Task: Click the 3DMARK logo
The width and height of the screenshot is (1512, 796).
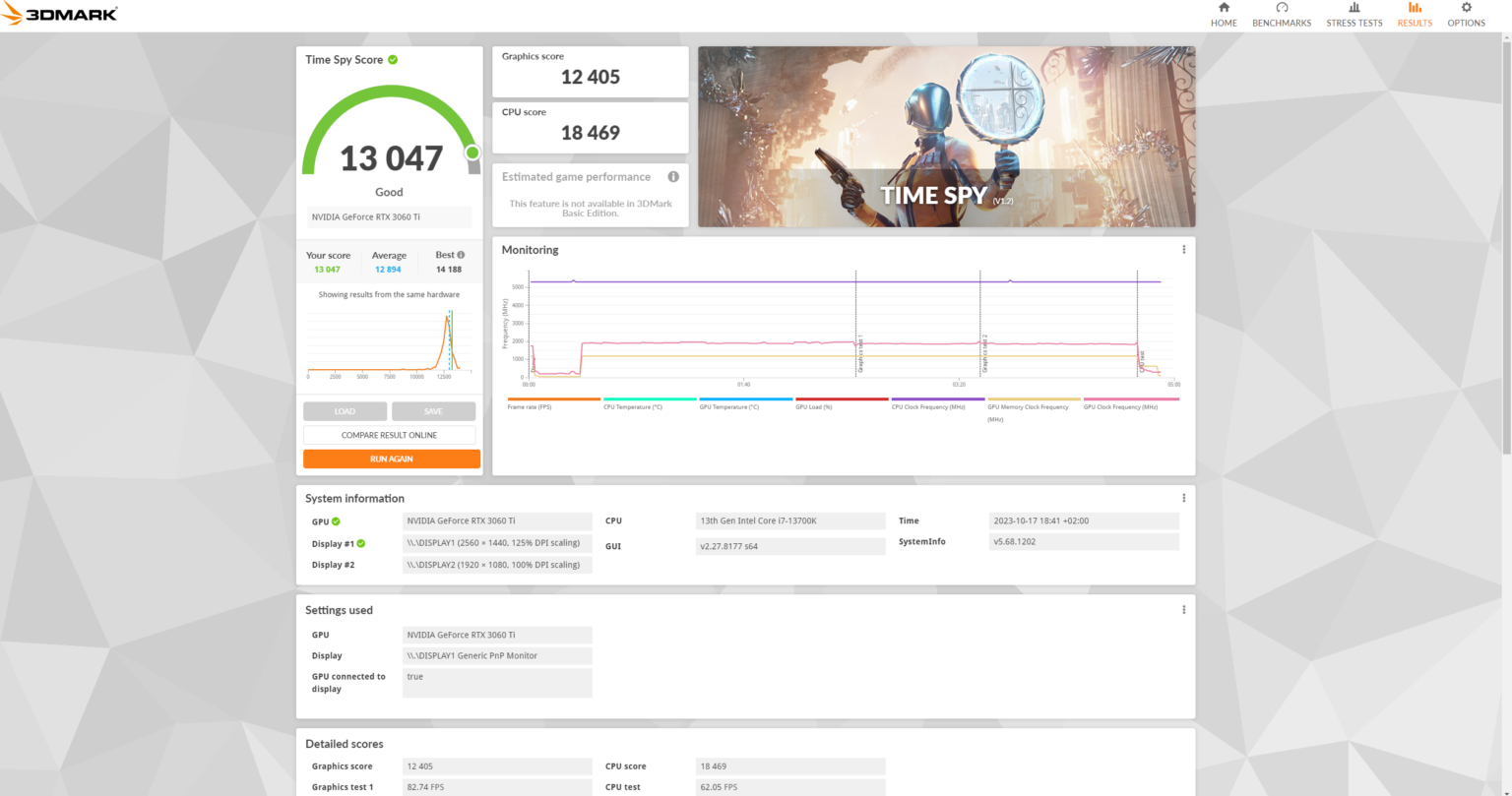Action: click(x=59, y=14)
